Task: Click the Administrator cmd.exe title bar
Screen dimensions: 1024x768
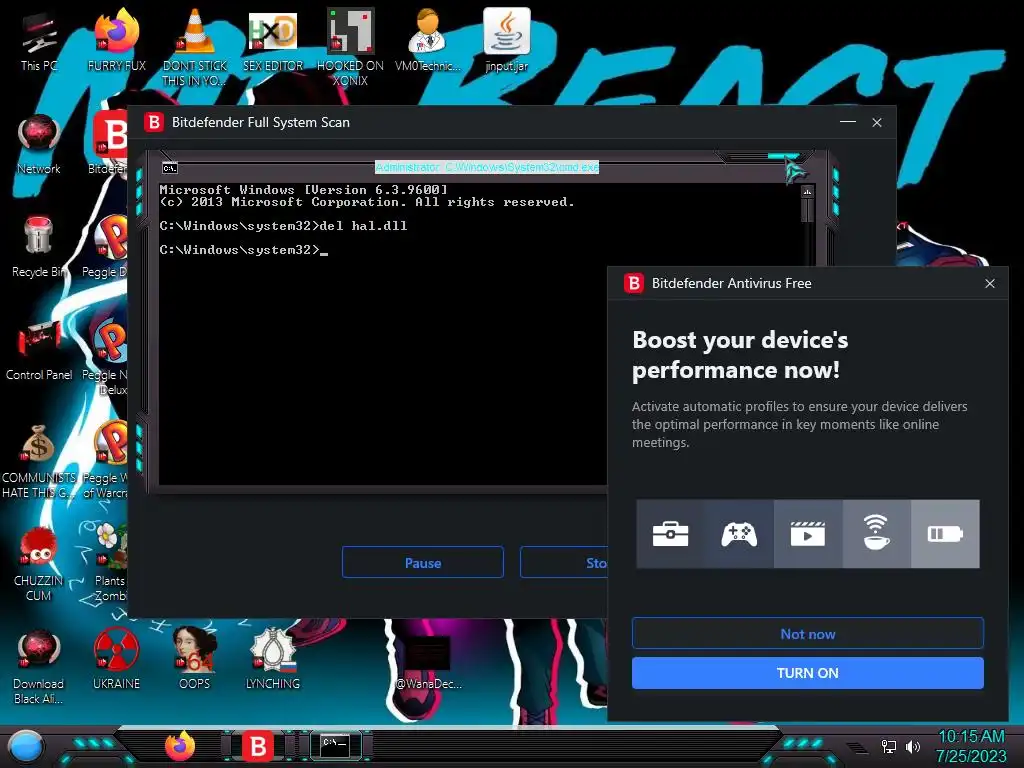Action: (x=487, y=167)
